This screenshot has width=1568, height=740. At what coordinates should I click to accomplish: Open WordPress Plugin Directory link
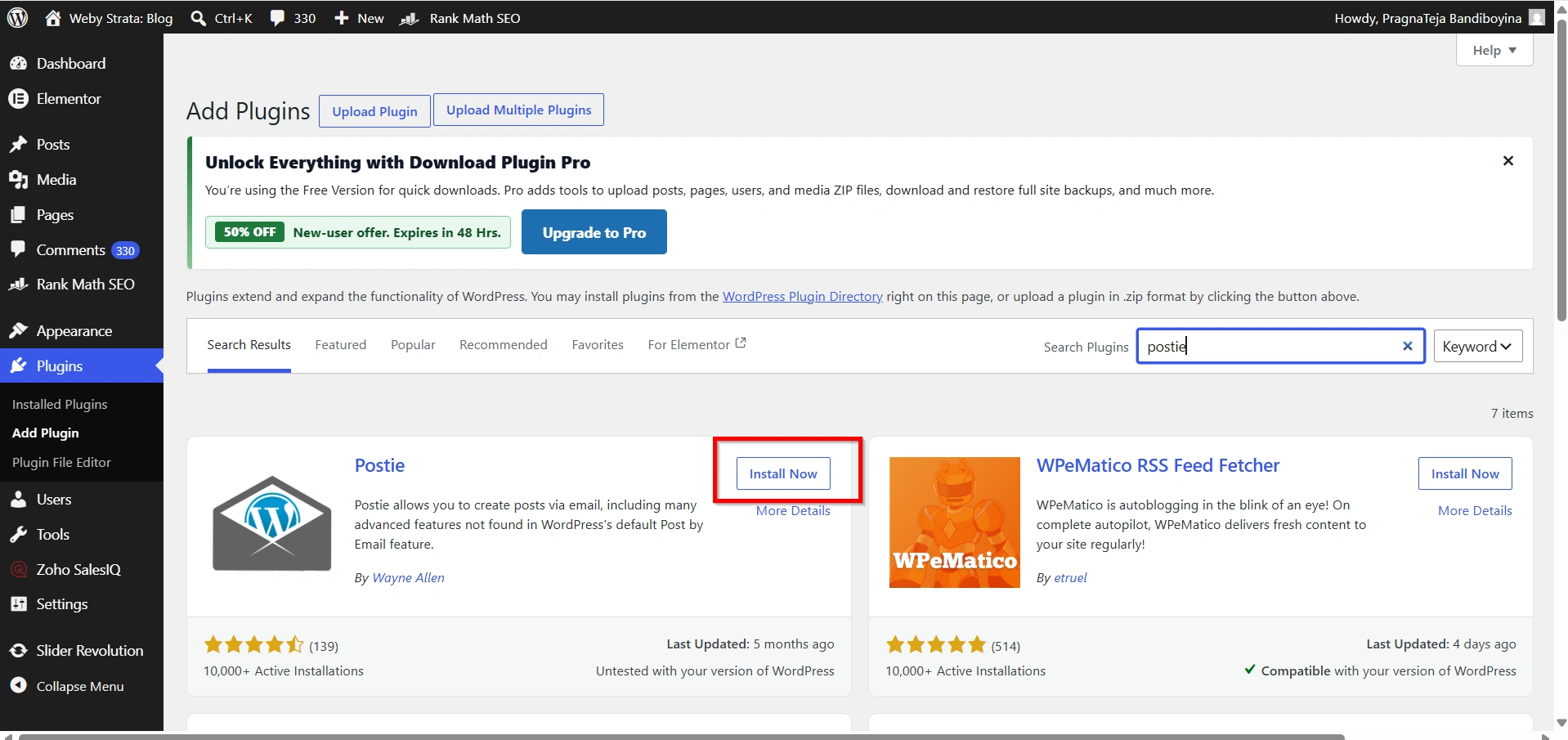pyautogui.click(x=802, y=296)
